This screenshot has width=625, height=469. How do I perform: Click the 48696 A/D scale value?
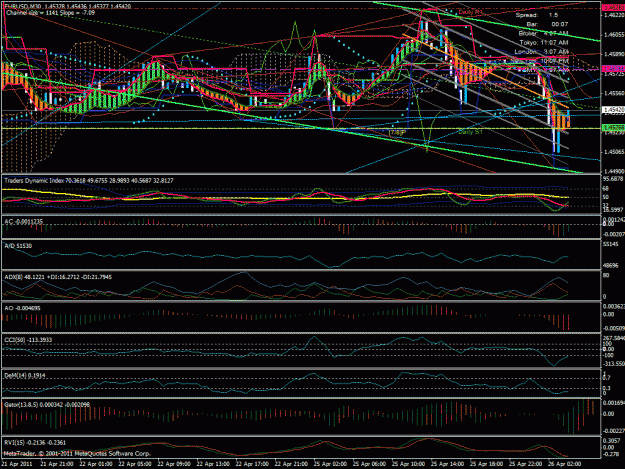click(x=611, y=265)
